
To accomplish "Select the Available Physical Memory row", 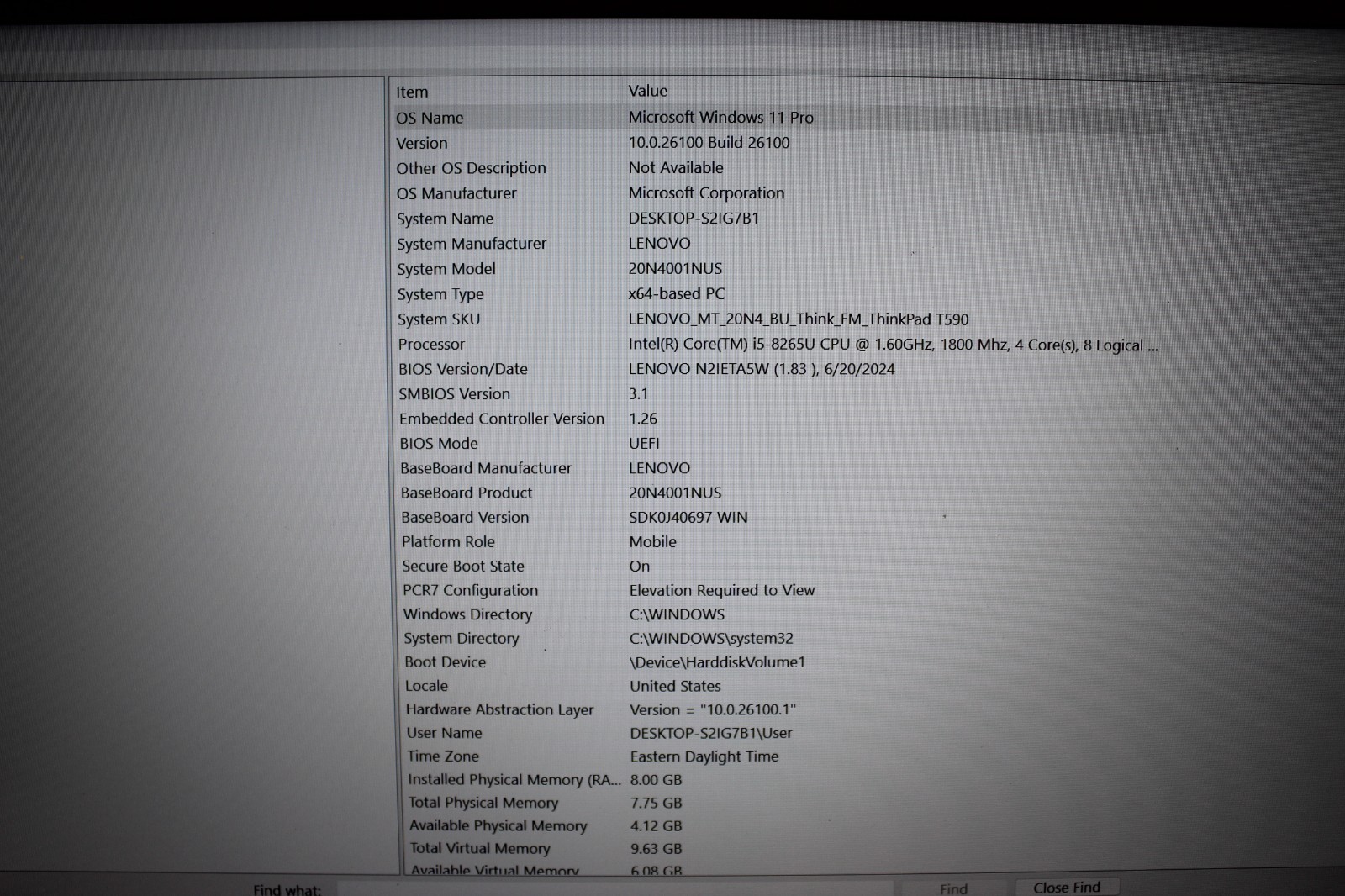I will click(x=782, y=826).
